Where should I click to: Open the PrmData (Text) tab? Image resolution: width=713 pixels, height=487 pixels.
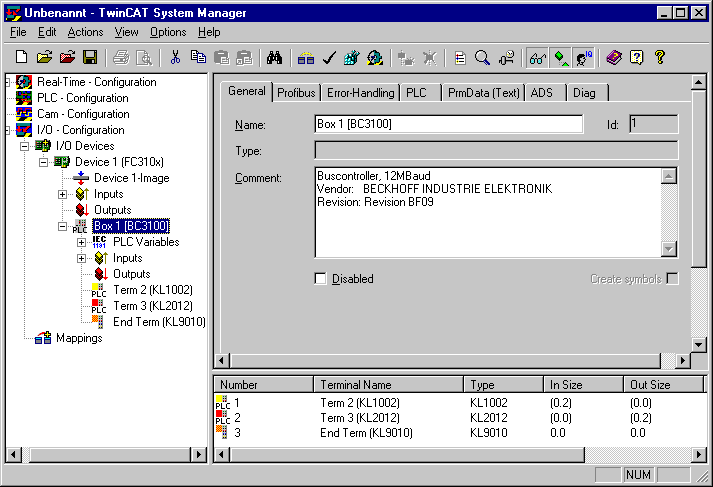483,93
